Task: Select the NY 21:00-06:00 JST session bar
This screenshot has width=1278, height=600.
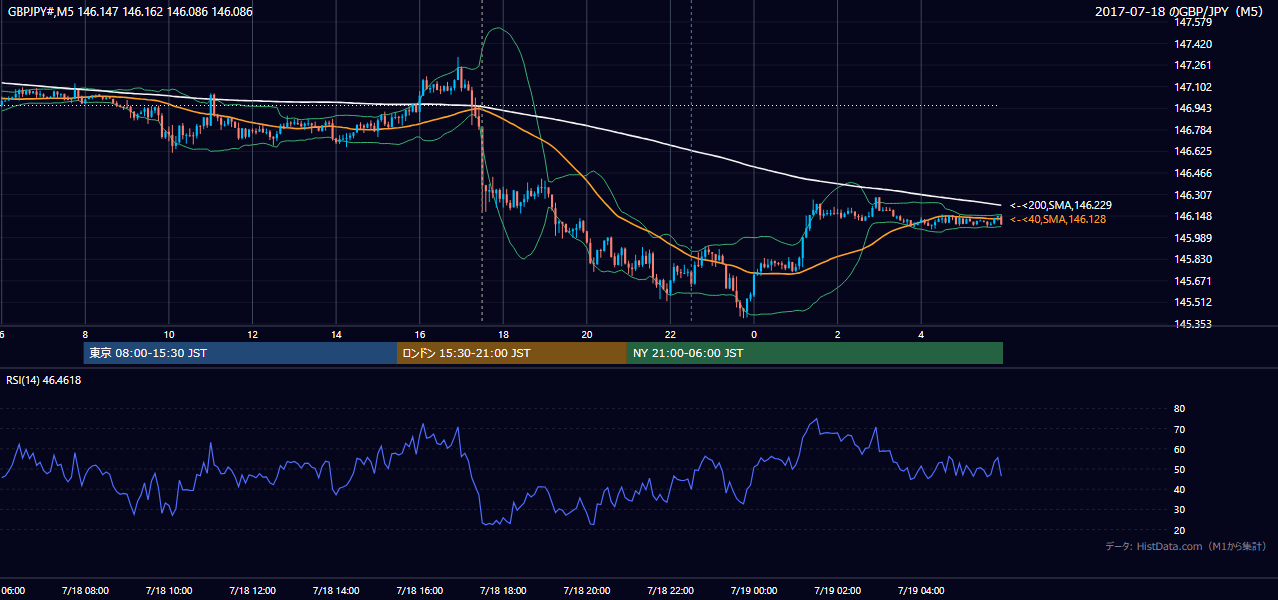Action: (x=814, y=353)
